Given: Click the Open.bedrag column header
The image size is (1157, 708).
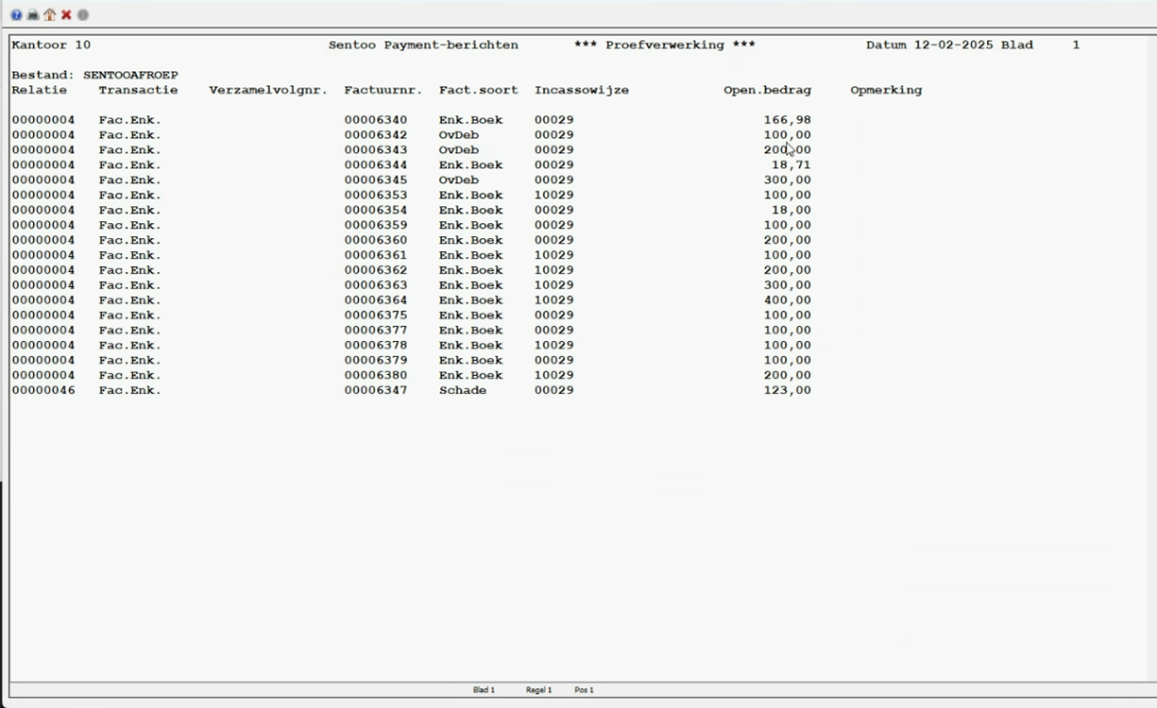Looking at the screenshot, I should pos(767,90).
